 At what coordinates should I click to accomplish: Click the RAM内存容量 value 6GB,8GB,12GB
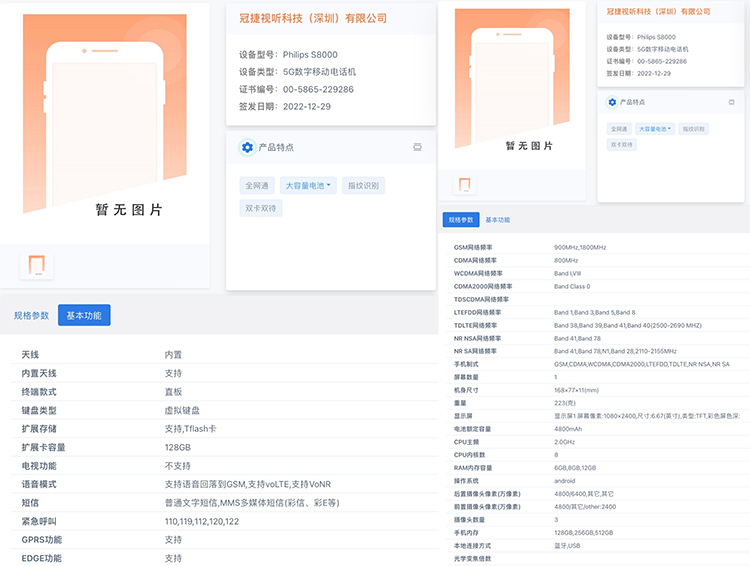pyautogui.click(x=575, y=468)
